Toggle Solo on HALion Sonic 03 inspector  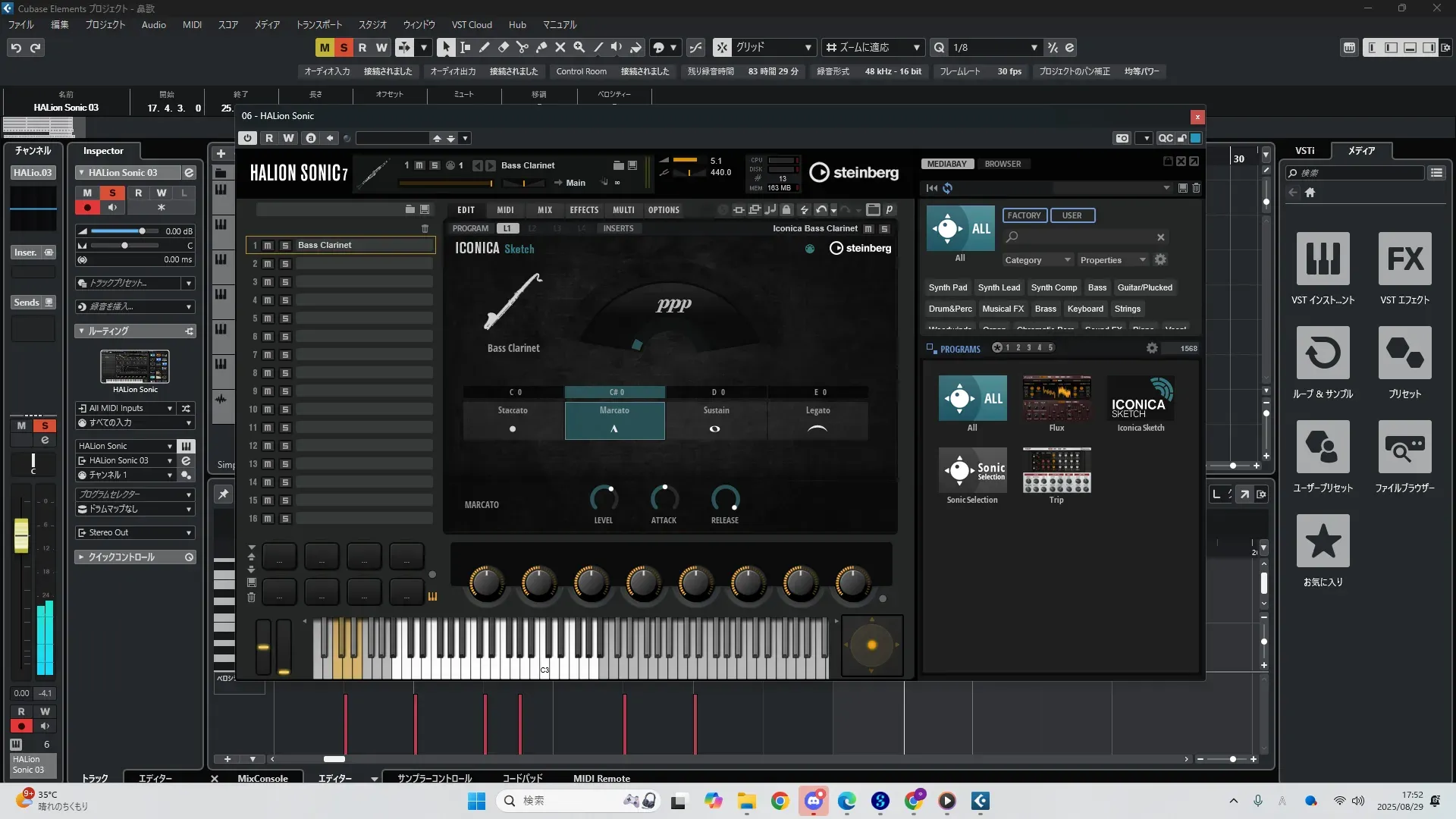click(112, 193)
